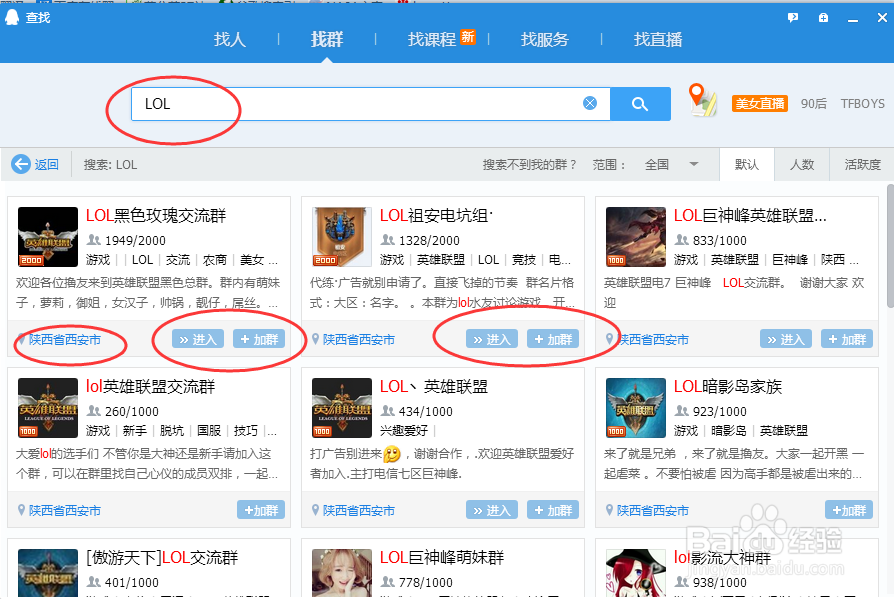894x599 pixels.
Task: Open title LOL祖安电坑组
Action: (436, 216)
